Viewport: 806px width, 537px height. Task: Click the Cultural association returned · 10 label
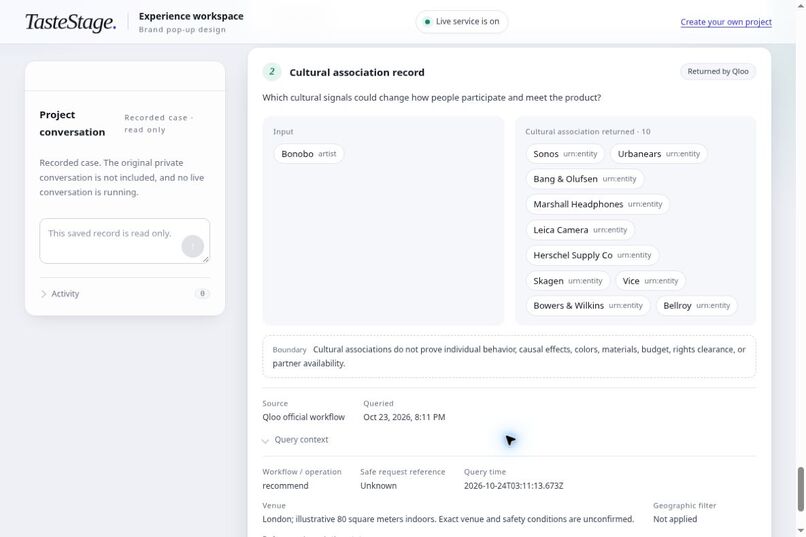pos(588,132)
